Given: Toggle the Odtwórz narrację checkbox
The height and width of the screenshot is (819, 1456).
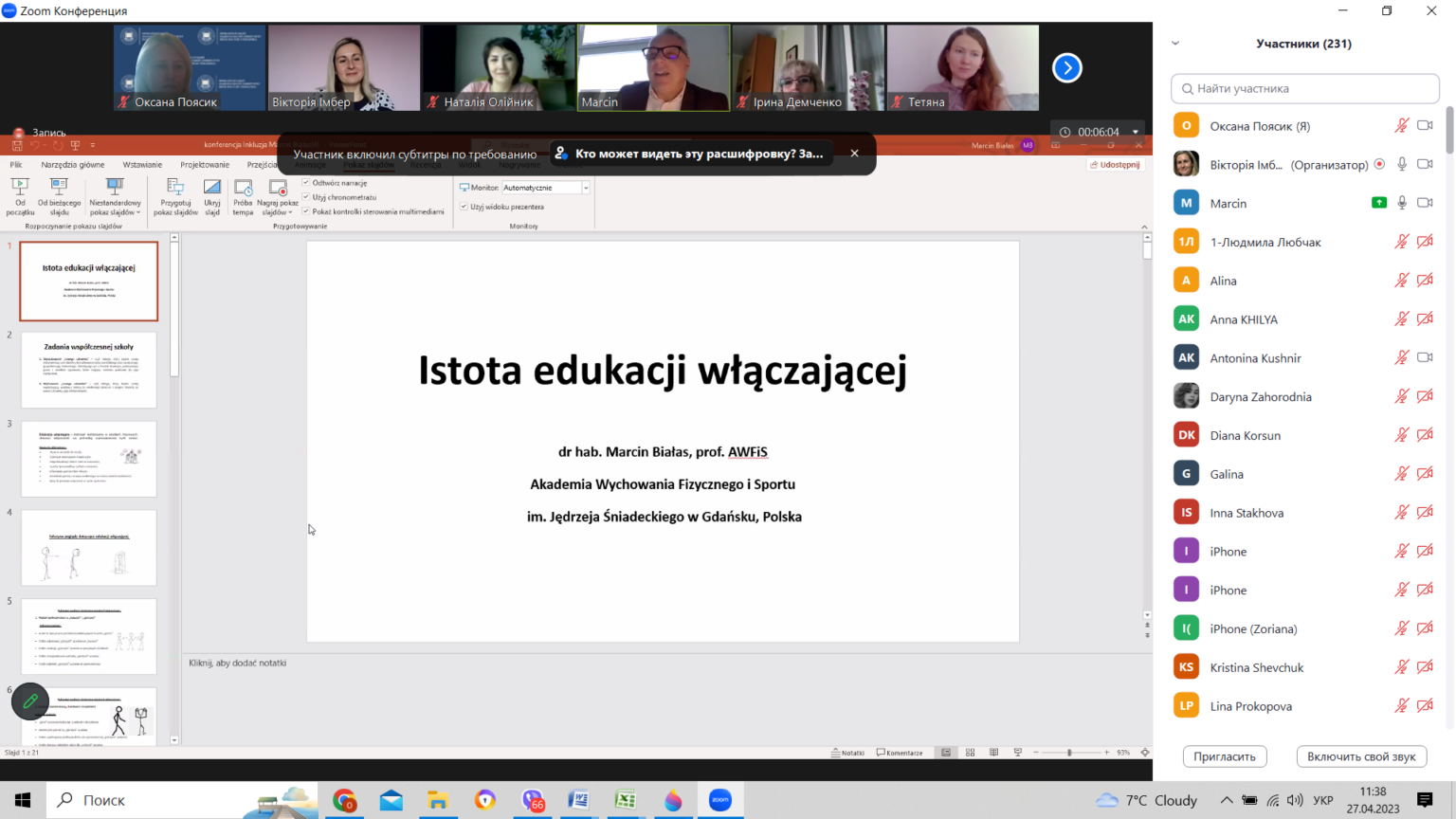Looking at the screenshot, I should tap(306, 183).
